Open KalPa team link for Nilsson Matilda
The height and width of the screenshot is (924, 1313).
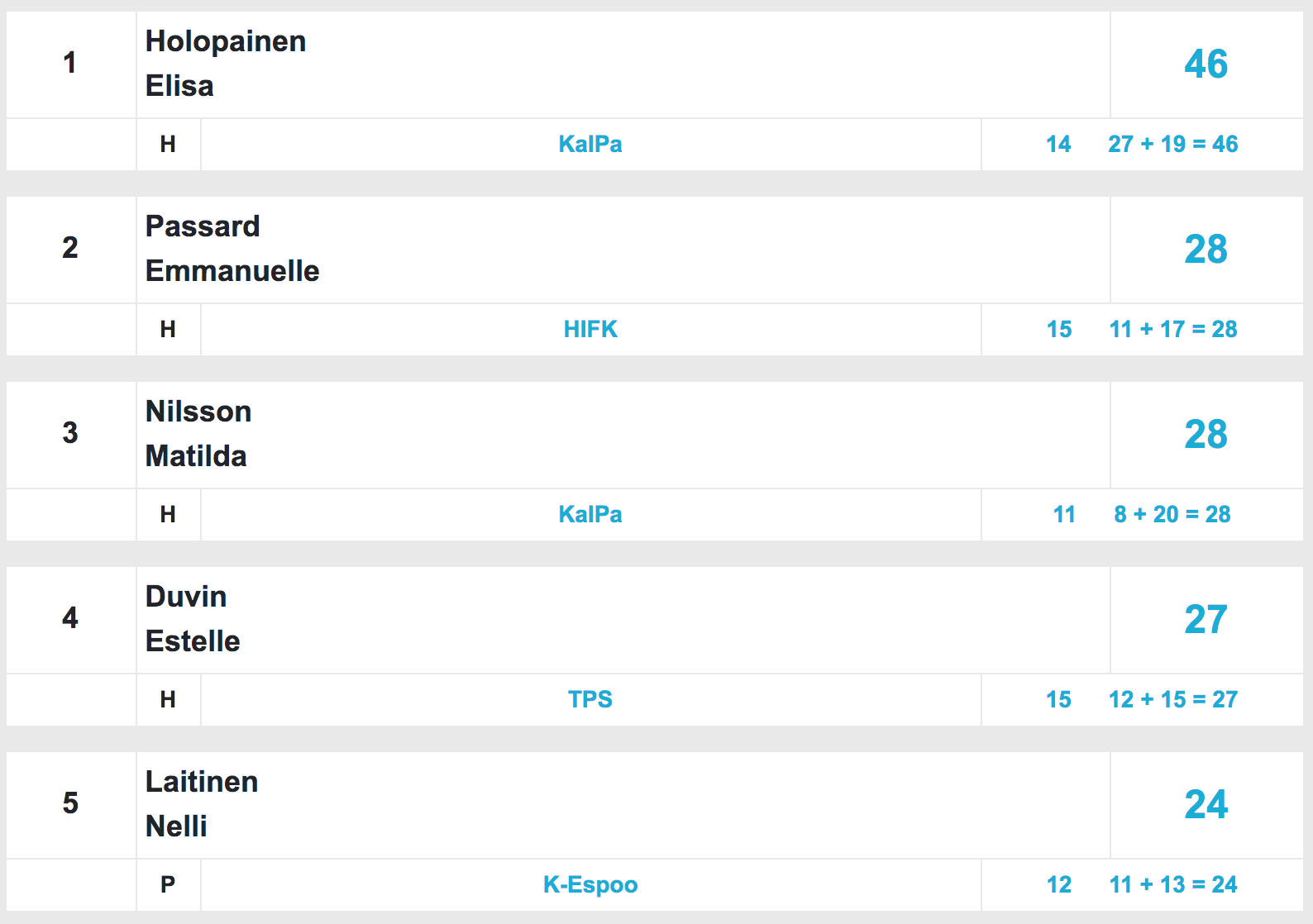pos(590,514)
